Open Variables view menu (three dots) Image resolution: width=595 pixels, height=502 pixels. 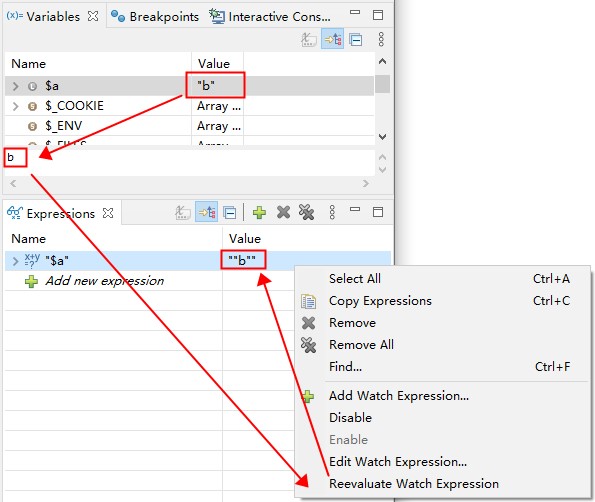[x=381, y=39]
